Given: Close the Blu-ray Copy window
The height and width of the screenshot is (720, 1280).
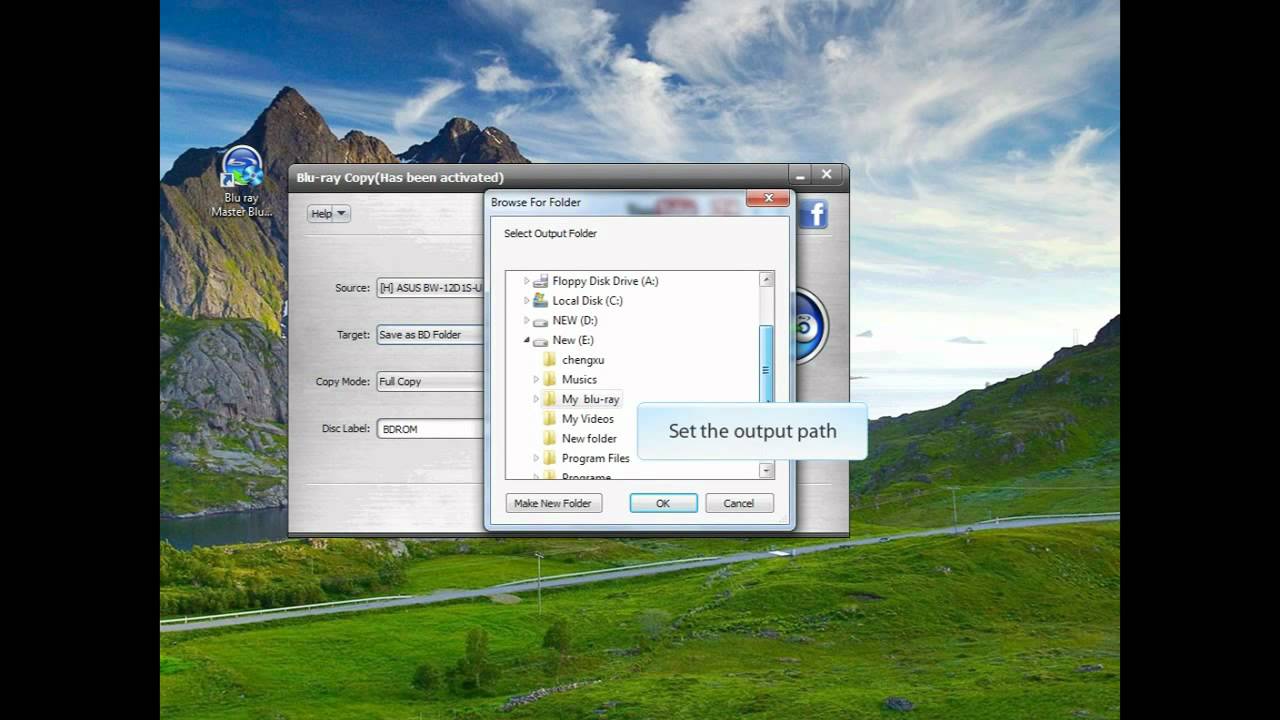Looking at the screenshot, I should pos(827,174).
